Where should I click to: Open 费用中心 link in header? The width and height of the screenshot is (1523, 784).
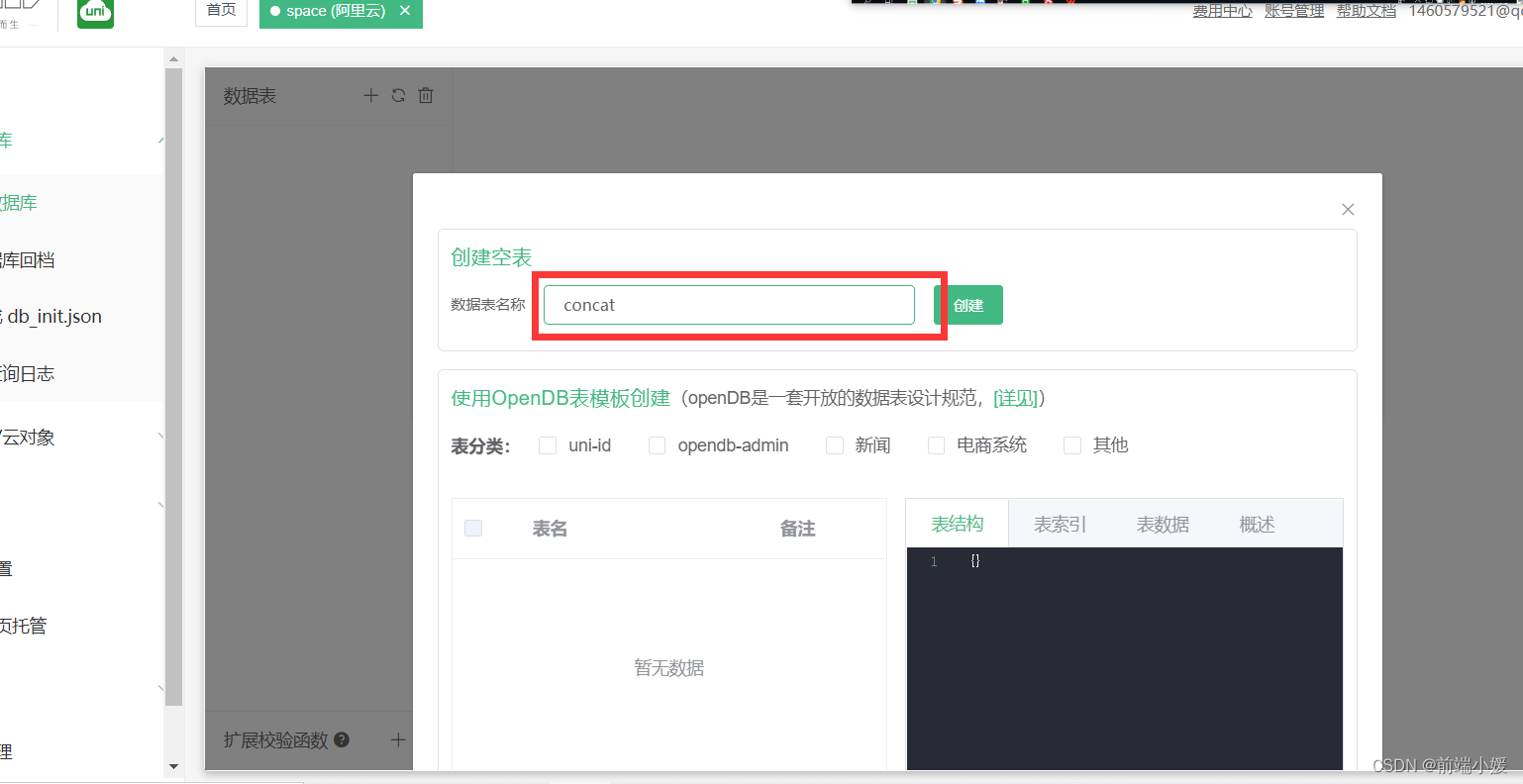coord(1222,11)
